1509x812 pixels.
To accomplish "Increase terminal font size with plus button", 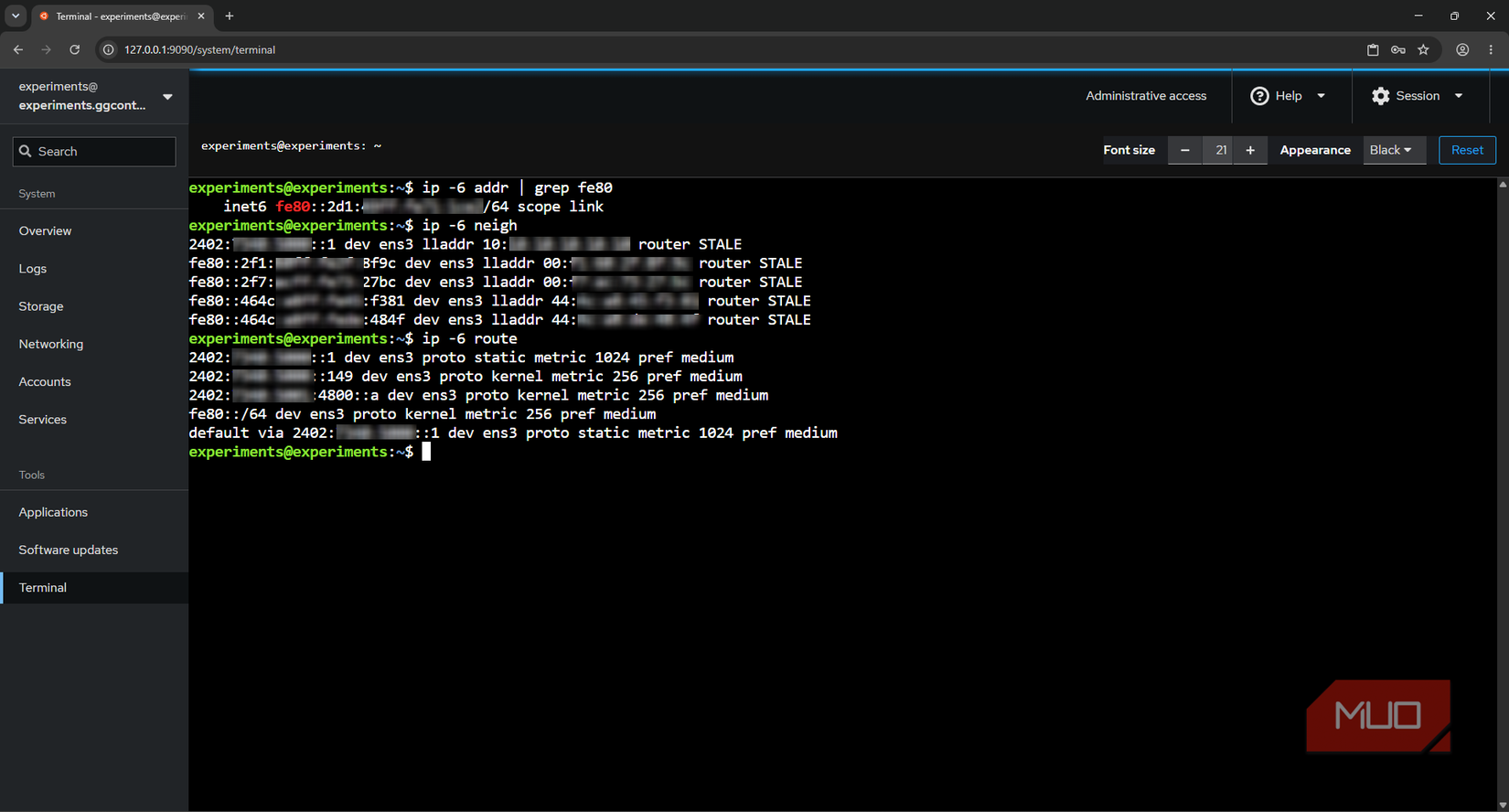I will click(1250, 150).
